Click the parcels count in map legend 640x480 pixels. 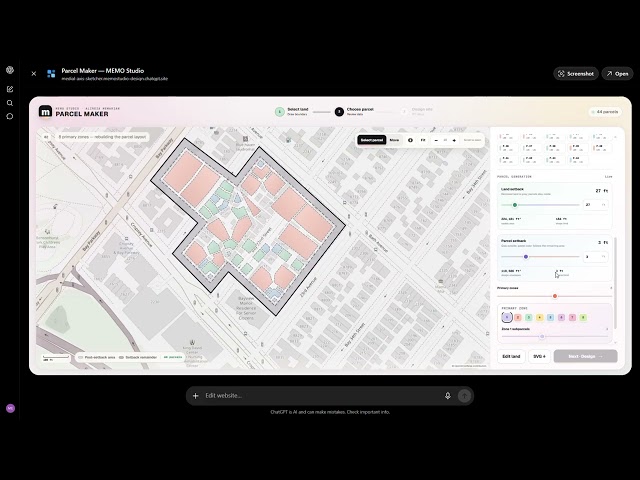[x=173, y=357]
